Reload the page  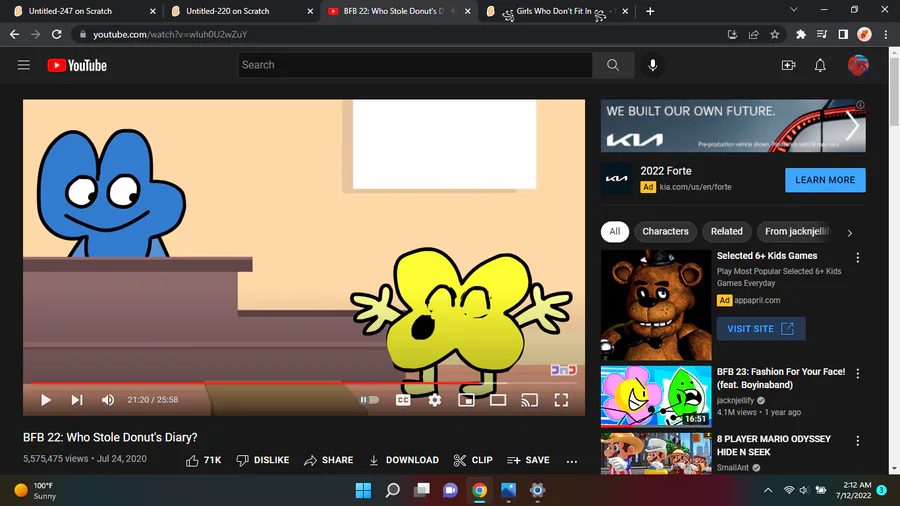pyautogui.click(x=56, y=34)
